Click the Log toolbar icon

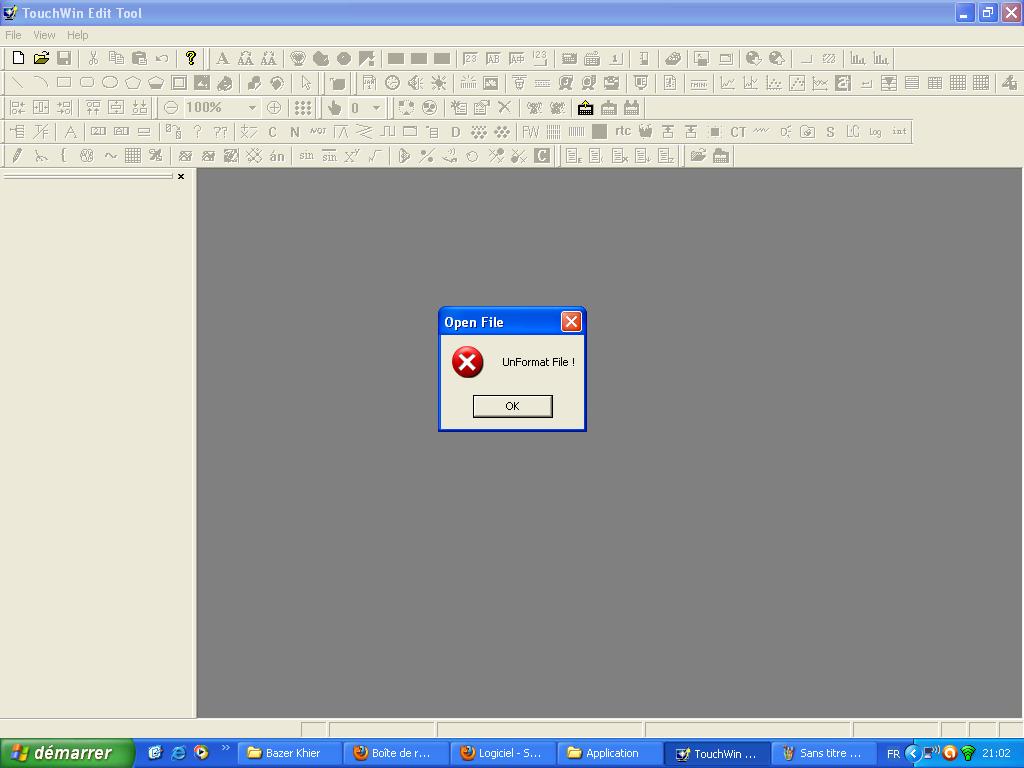coord(875,132)
